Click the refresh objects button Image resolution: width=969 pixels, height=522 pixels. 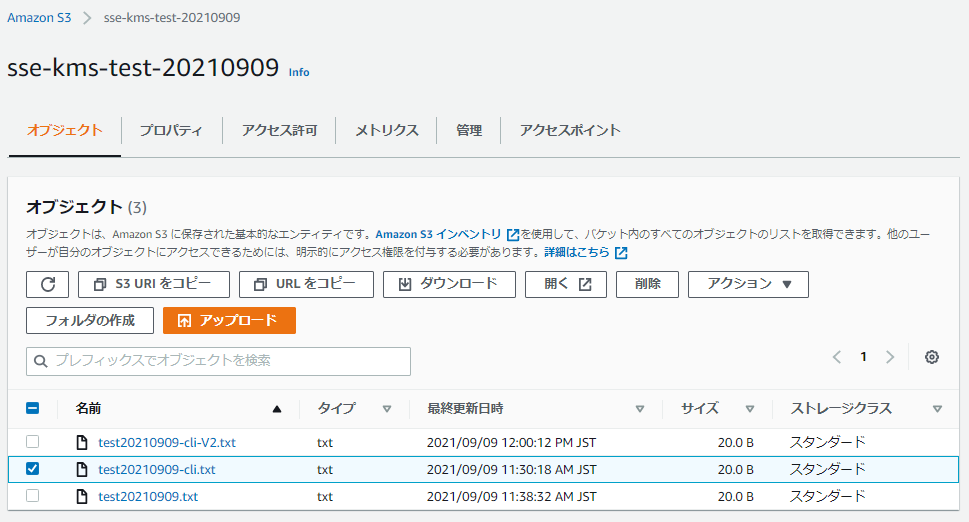tap(48, 284)
